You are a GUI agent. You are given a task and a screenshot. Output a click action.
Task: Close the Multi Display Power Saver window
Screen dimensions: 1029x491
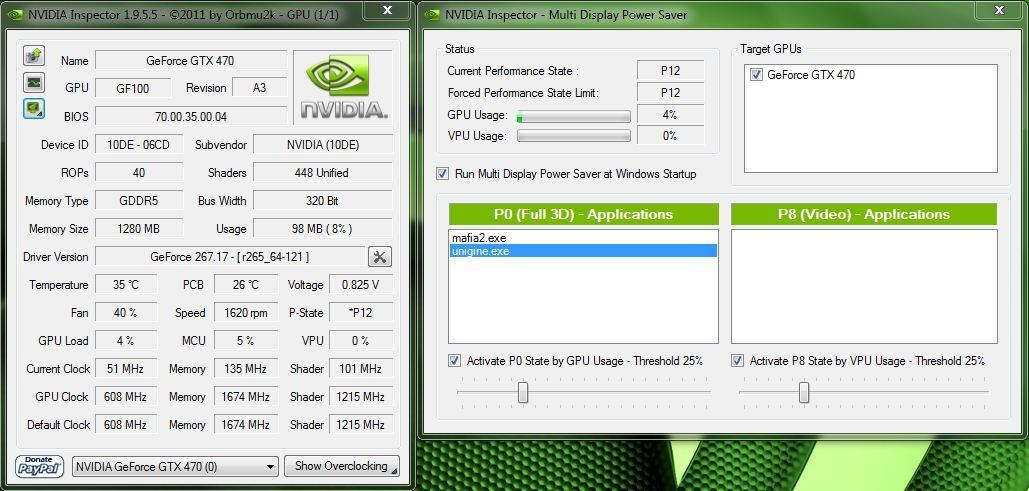[x=999, y=11]
